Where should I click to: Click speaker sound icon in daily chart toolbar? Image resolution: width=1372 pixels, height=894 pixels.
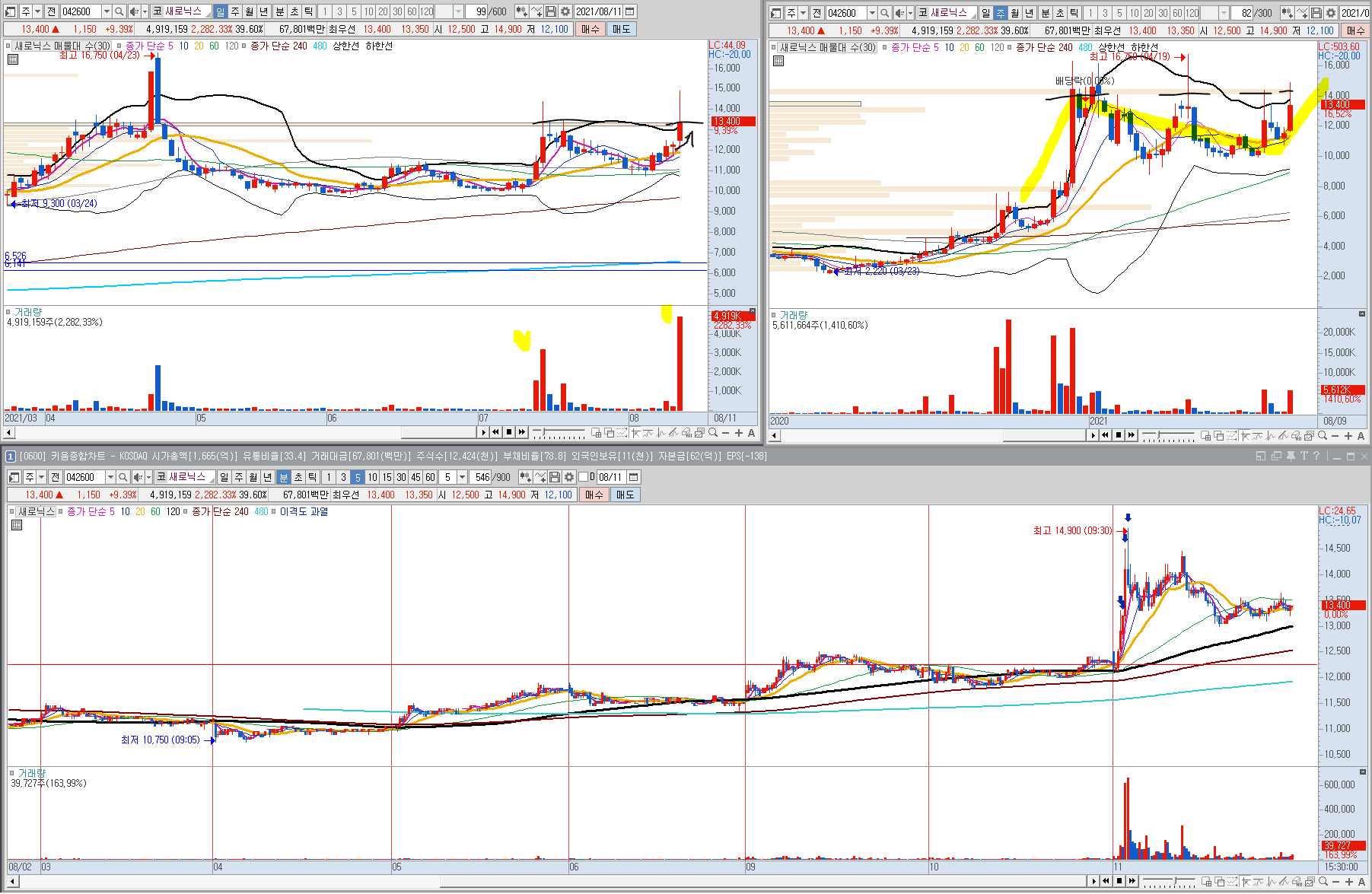point(134,11)
